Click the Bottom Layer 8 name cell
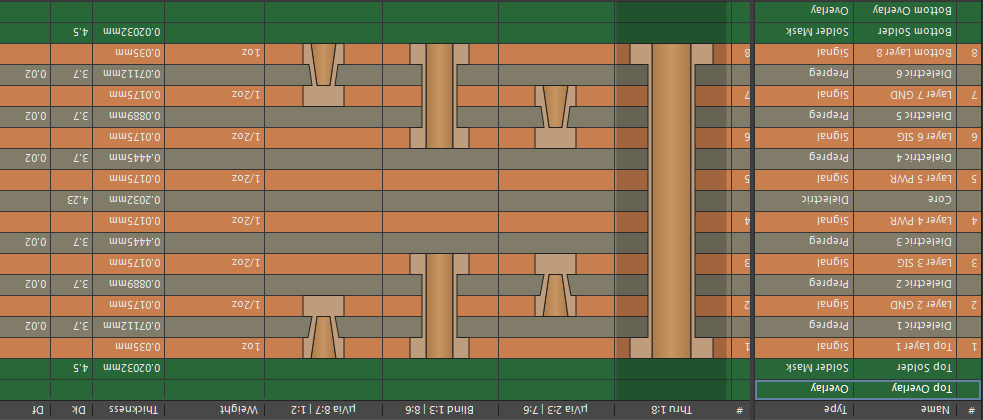The image size is (983, 420). pos(912,53)
